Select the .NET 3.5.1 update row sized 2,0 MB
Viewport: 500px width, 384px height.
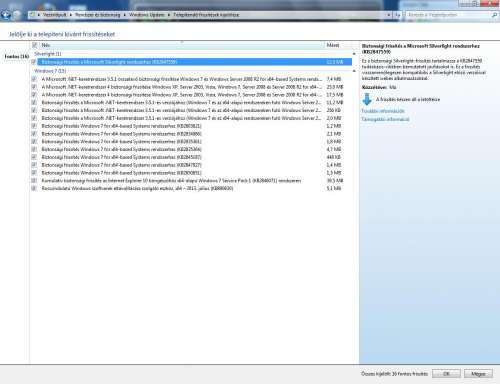(192, 118)
